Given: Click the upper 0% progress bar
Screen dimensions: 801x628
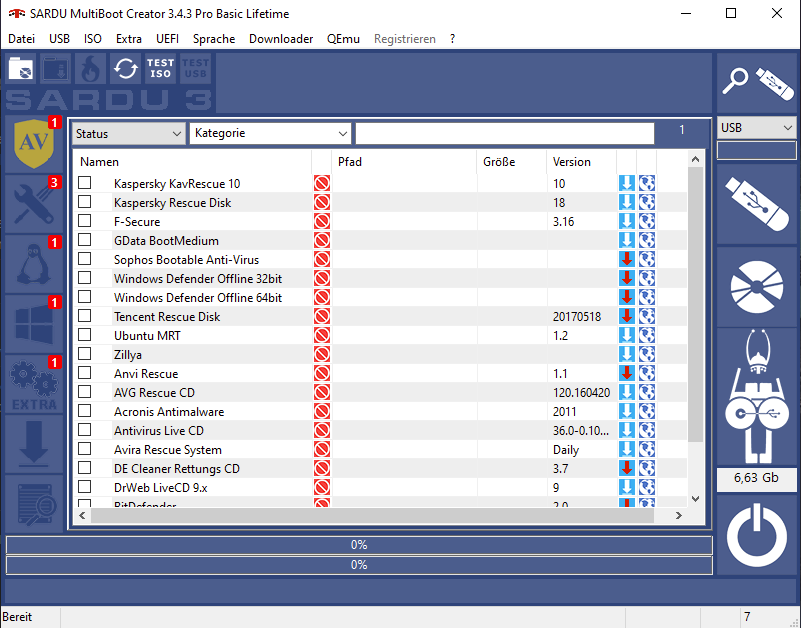Looking at the screenshot, I should tap(359, 545).
